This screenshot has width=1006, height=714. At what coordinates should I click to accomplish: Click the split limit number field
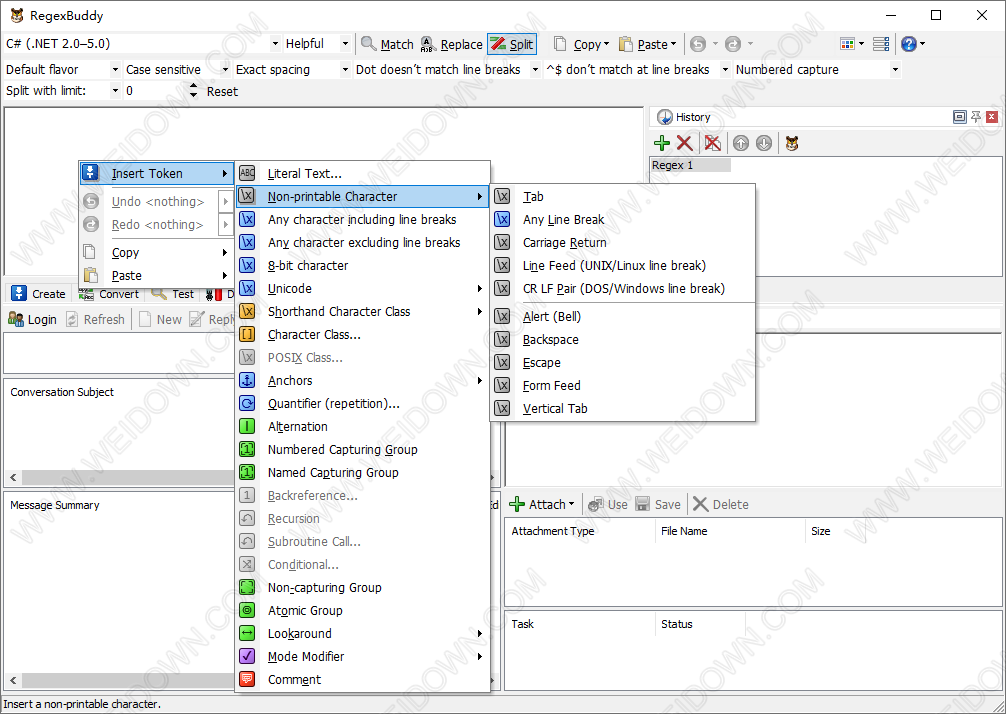coord(157,90)
